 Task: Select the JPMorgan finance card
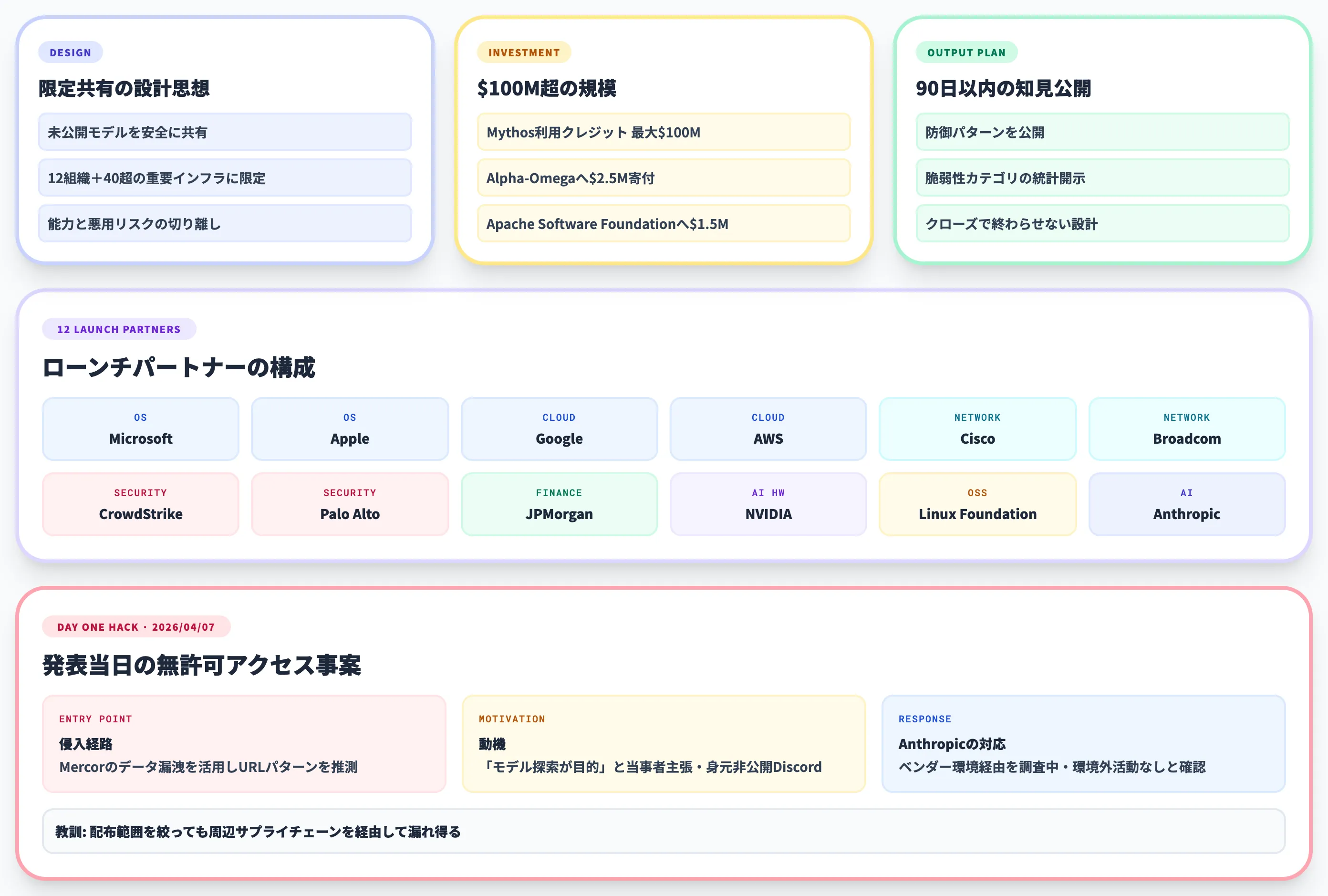(559, 504)
